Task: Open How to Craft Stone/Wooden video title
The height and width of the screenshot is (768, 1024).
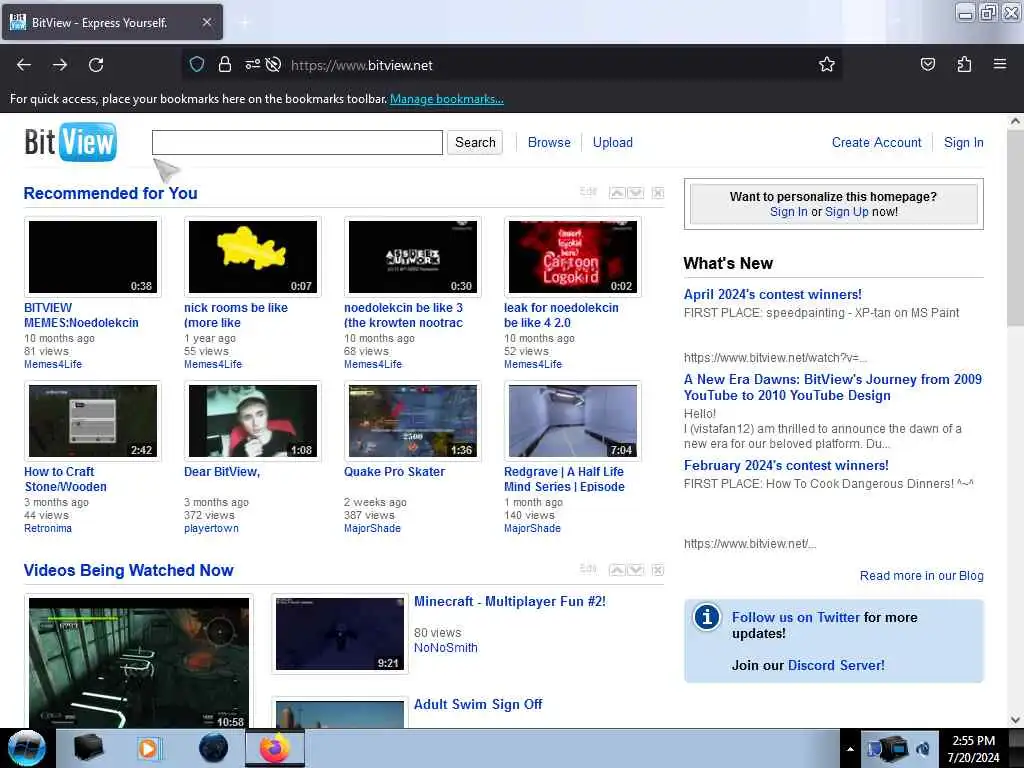Action: pyautogui.click(x=65, y=479)
